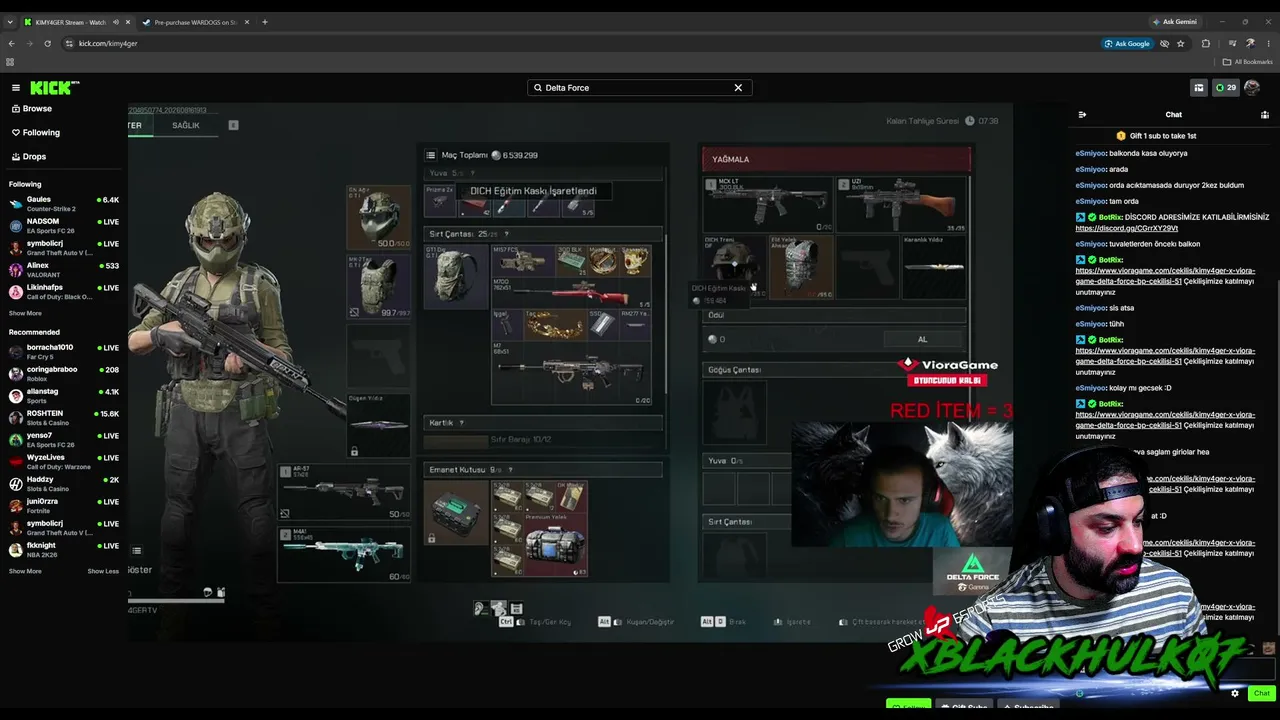Click WyzeLives' channel avatar icon
Screen dimensions: 1280x720
pos(16,462)
